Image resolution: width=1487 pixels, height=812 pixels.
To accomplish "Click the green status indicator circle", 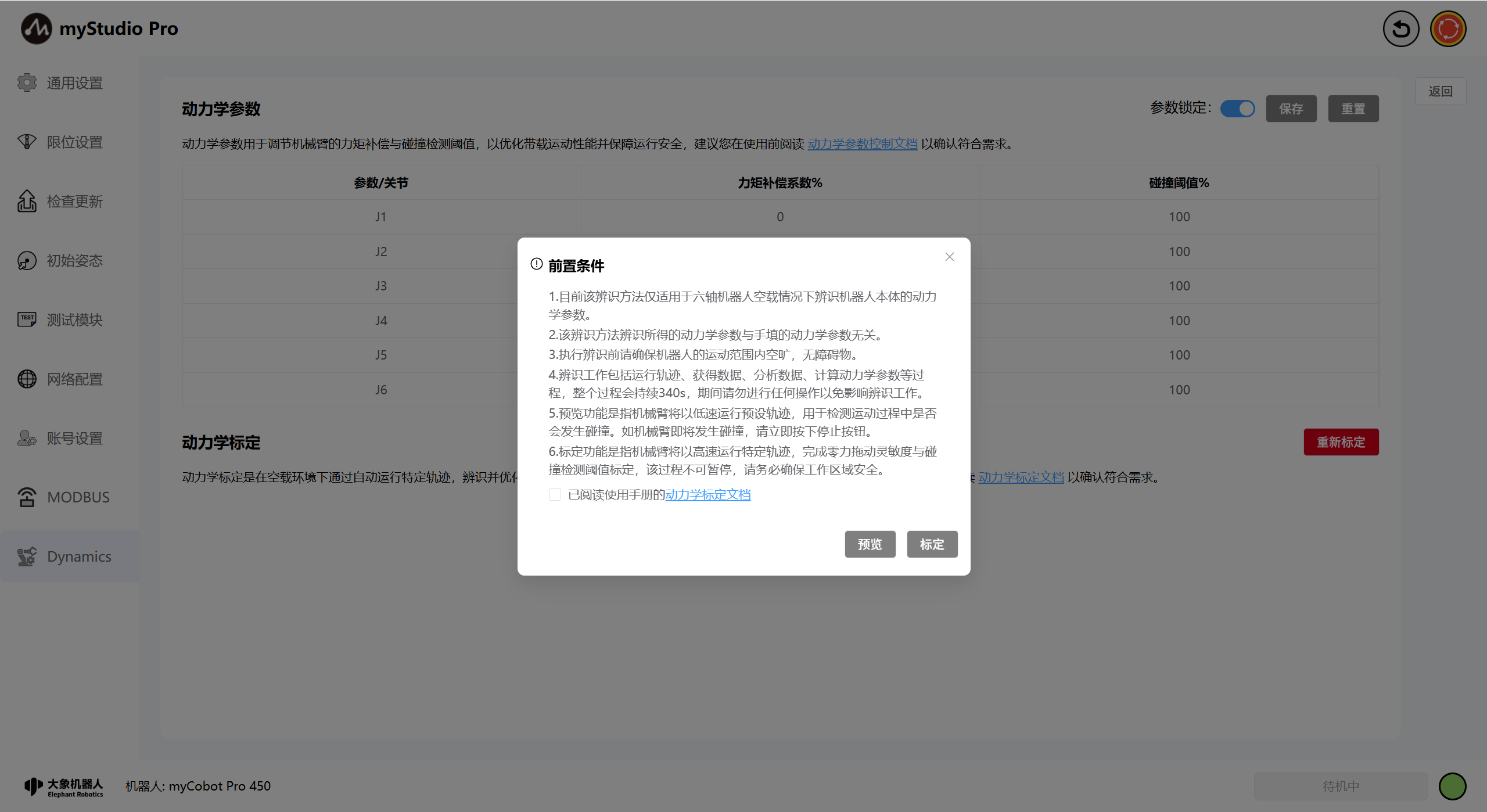I will [1452, 786].
